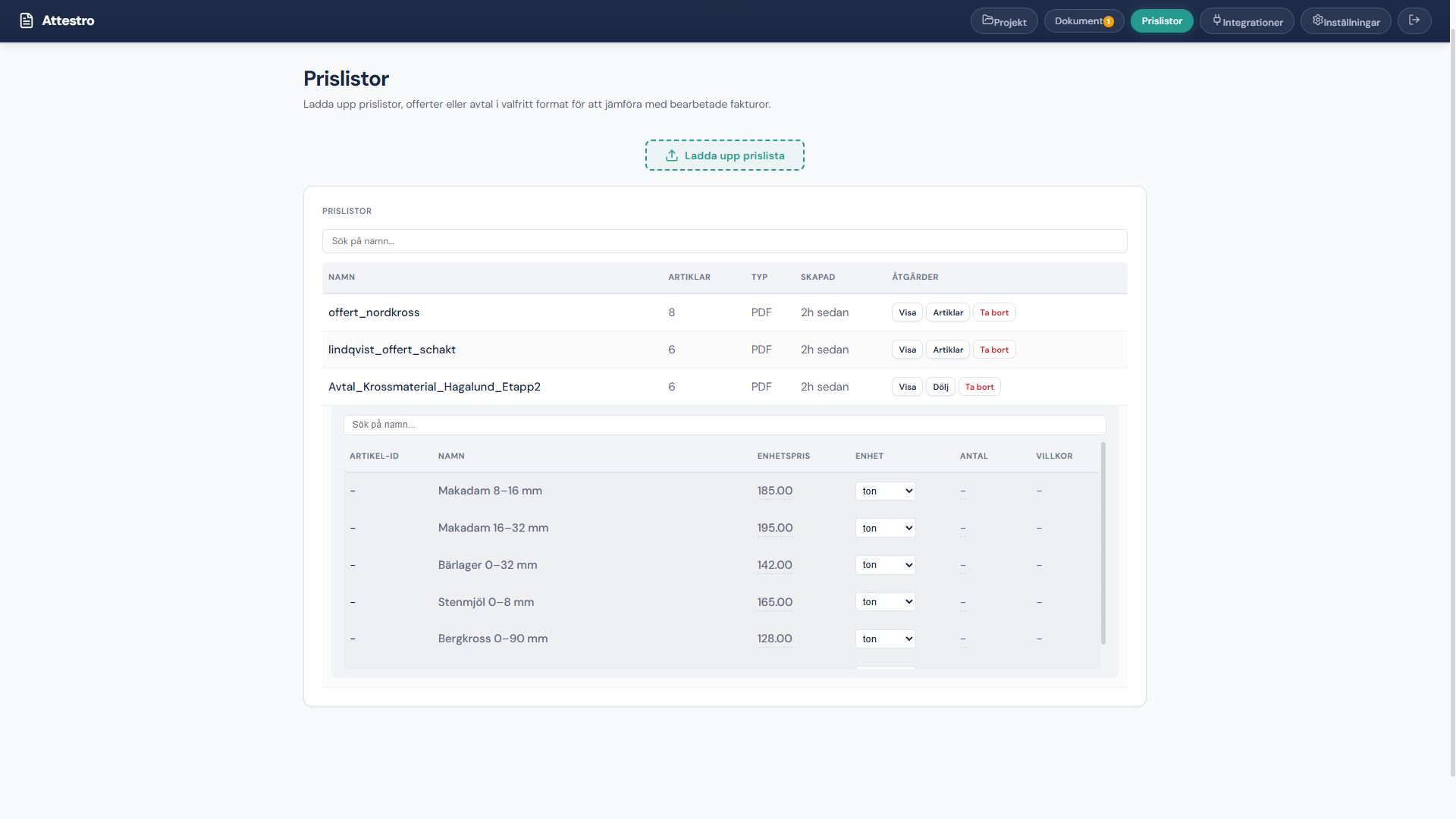This screenshot has height=819, width=1456.
Task: Click the plug icon on Integrationer
Action: tap(1216, 20)
